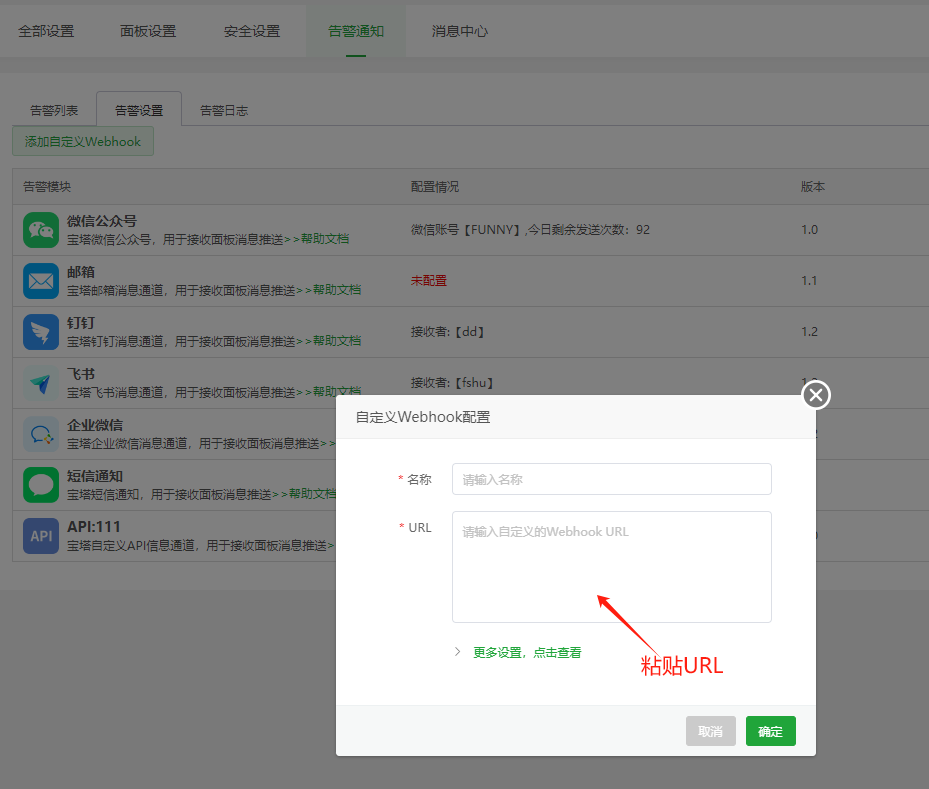The image size is (929, 789).
Task: Open 帮助文档 link in 短信通知 row
Action: [x=312, y=493]
